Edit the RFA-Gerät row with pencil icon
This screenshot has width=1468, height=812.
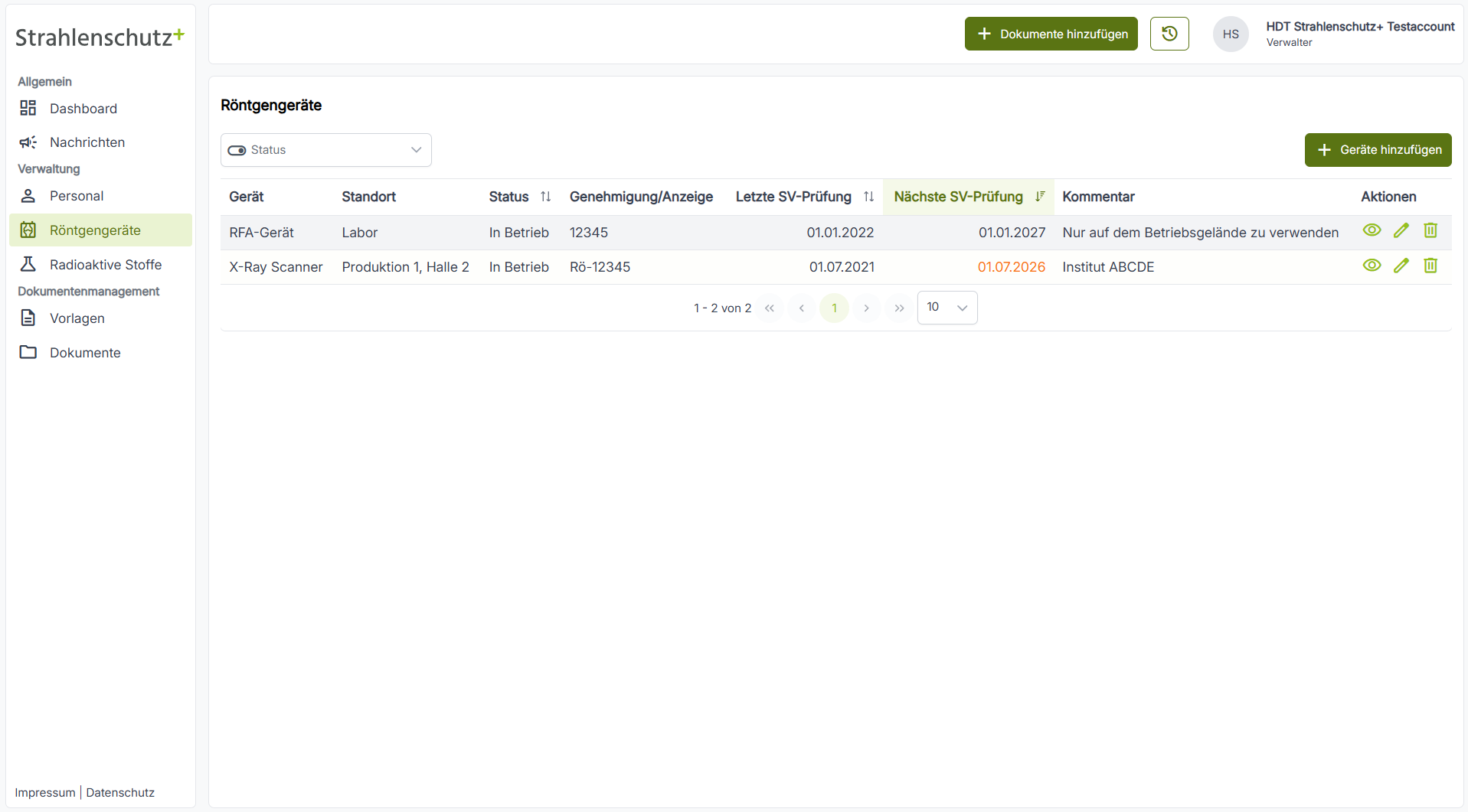pyautogui.click(x=1401, y=230)
